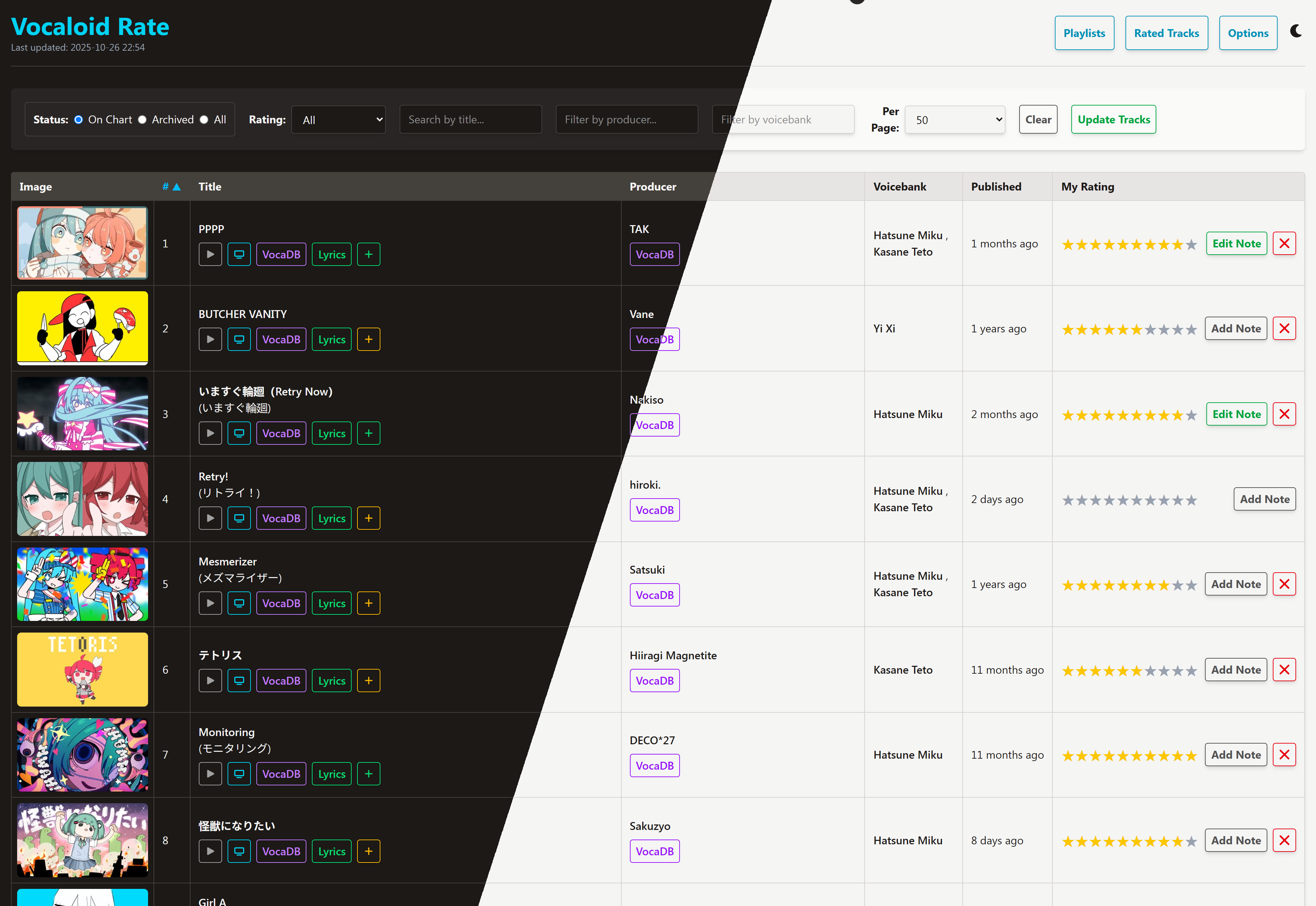
Task: Add Mesmerizer to a playlist
Action: 368,603
